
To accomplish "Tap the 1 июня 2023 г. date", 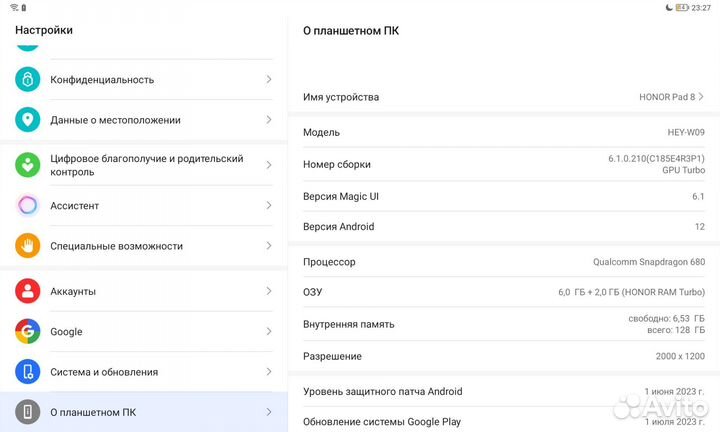I will [x=674, y=392].
